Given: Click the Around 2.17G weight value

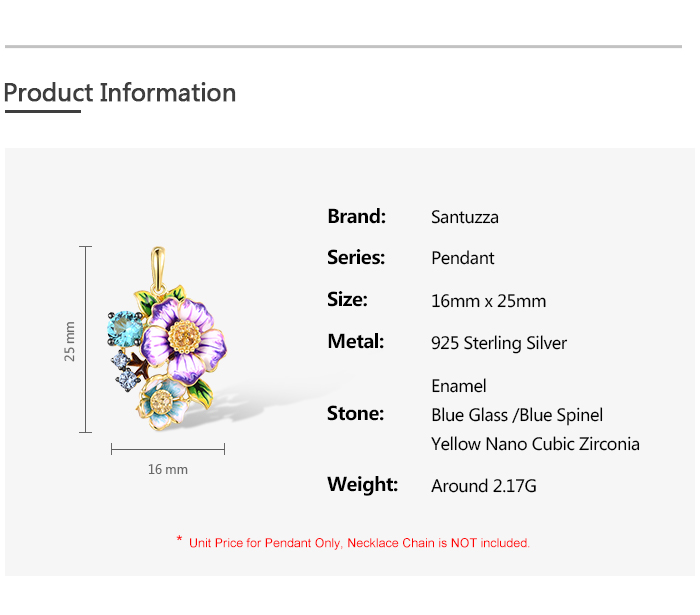Looking at the screenshot, I should pyautogui.click(x=484, y=486).
